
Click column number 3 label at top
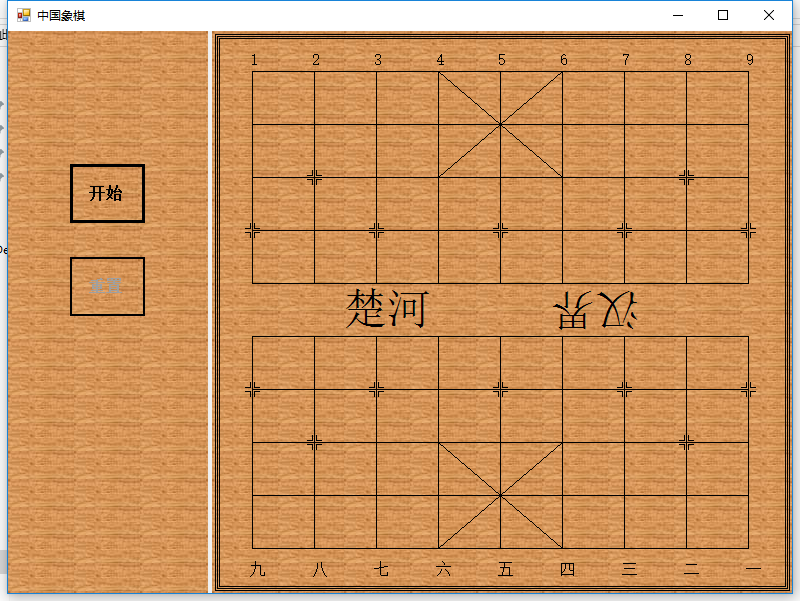pyautogui.click(x=378, y=60)
